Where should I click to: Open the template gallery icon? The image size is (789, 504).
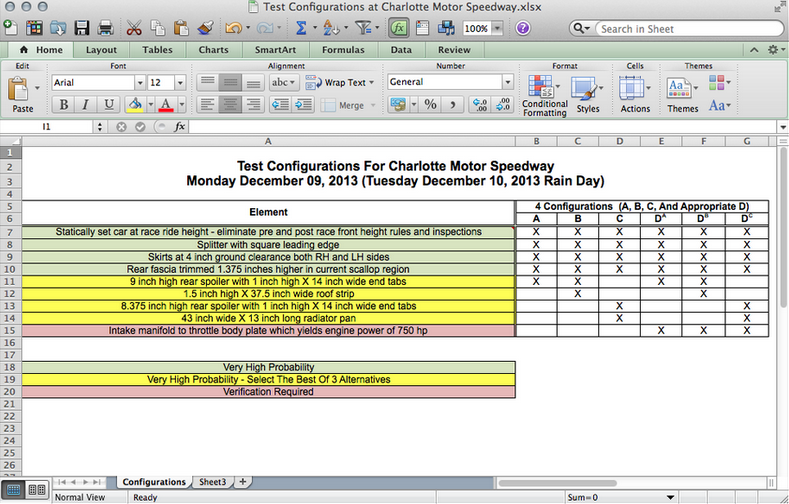pos(34,28)
